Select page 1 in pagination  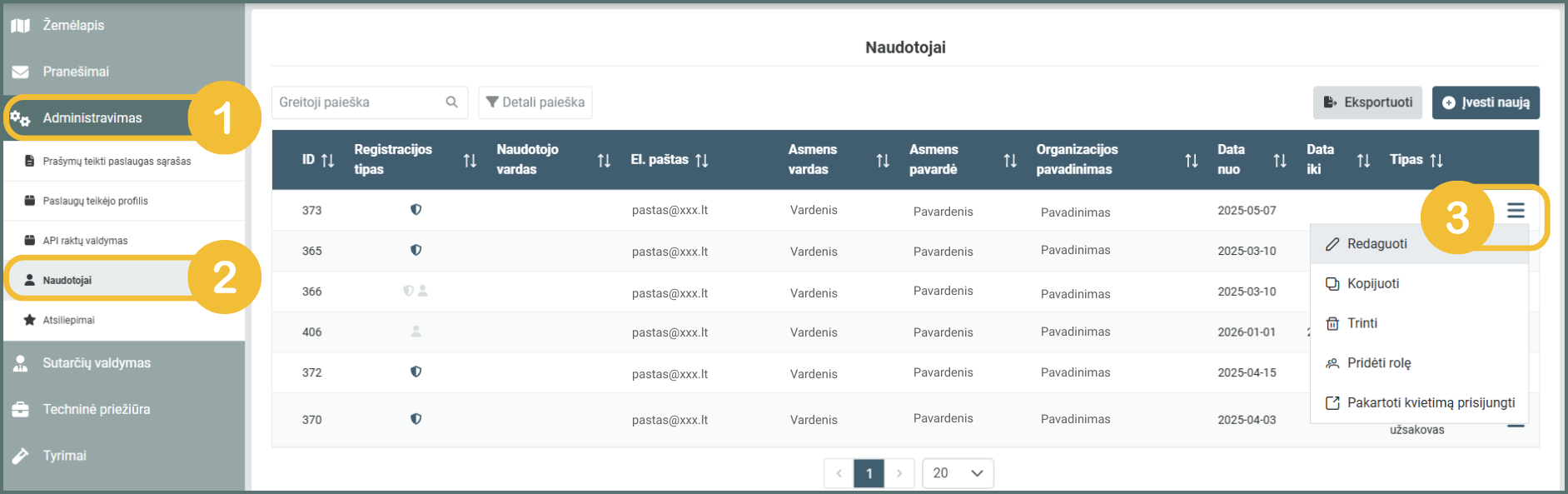(x=869, y=473)
